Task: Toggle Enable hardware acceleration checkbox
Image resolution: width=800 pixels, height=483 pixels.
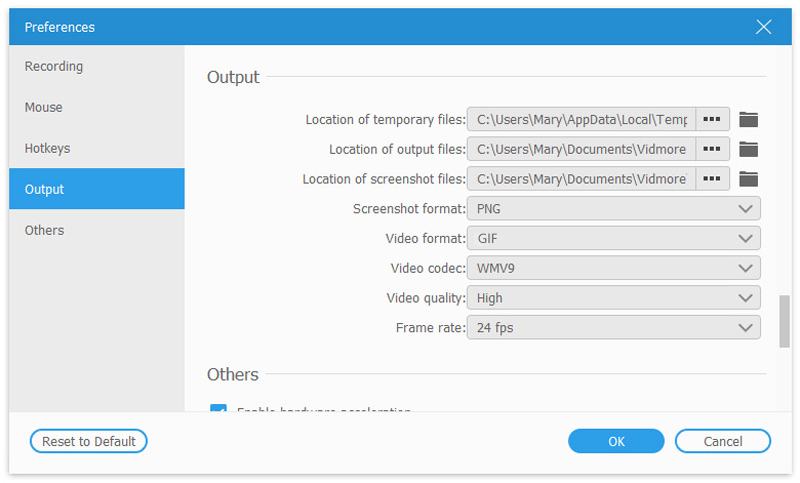Action: click(x=218, y=410)
